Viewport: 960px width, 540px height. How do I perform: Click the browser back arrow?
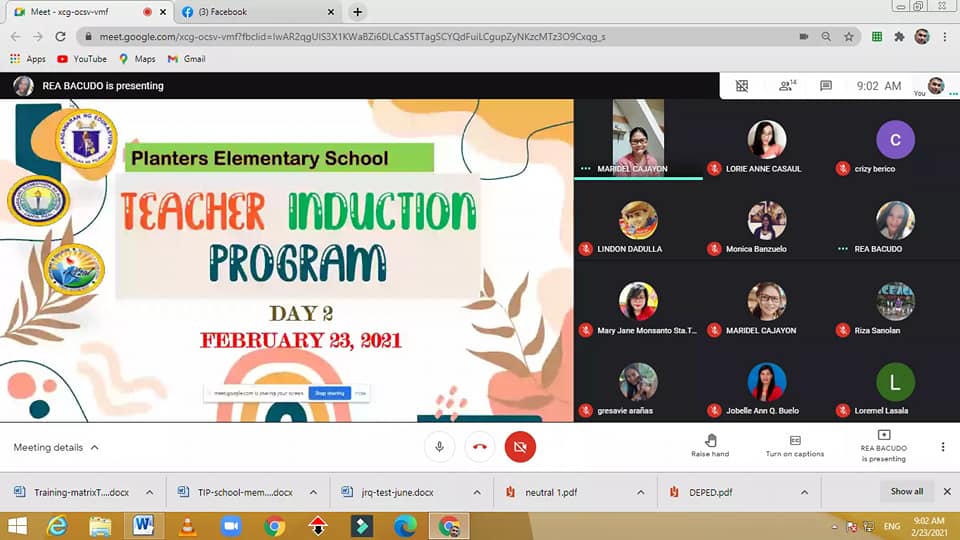click(x=15, y=37)
